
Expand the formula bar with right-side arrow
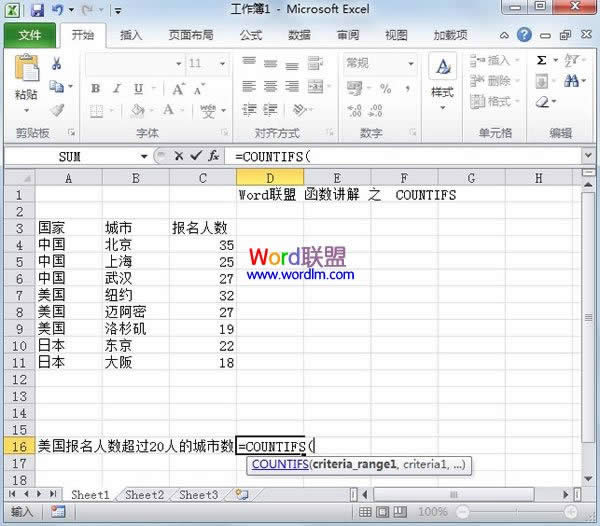(588, 156)
